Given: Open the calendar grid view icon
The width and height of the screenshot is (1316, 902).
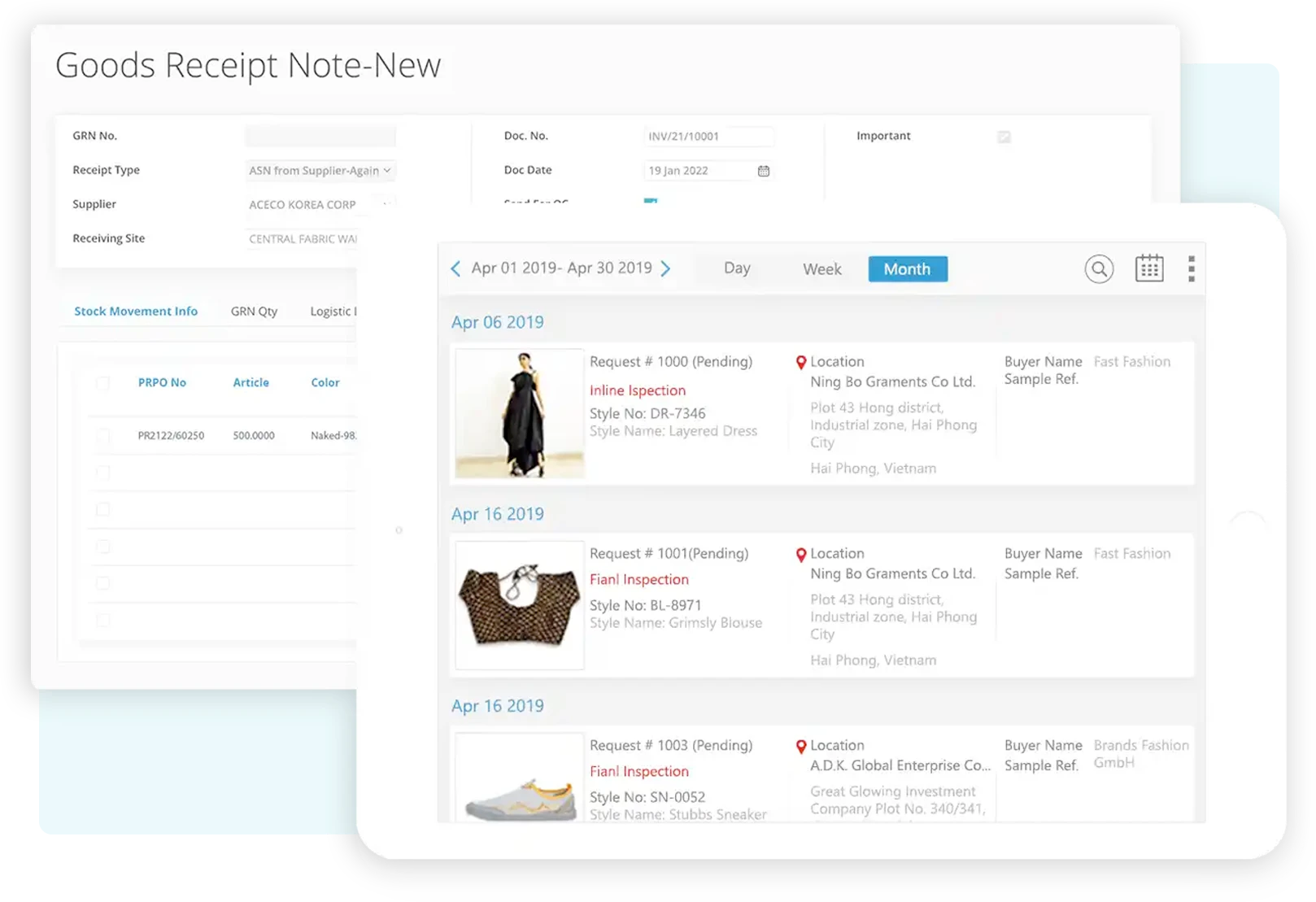Looking at the screenshot, I should click(x=1149, y=268).
